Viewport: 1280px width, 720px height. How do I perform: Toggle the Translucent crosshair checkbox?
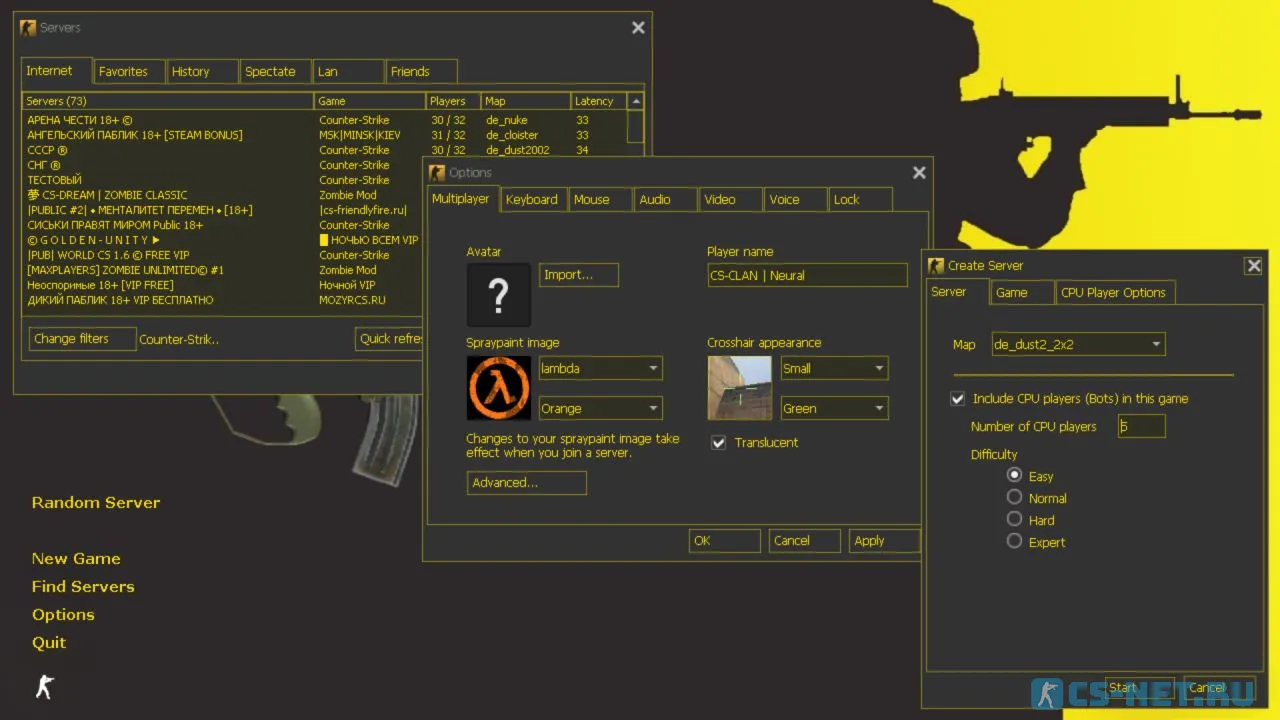click(718, 442)
